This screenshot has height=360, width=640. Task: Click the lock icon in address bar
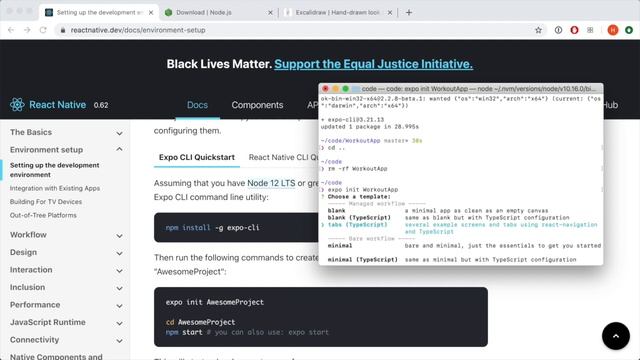(x=62, y=30)
